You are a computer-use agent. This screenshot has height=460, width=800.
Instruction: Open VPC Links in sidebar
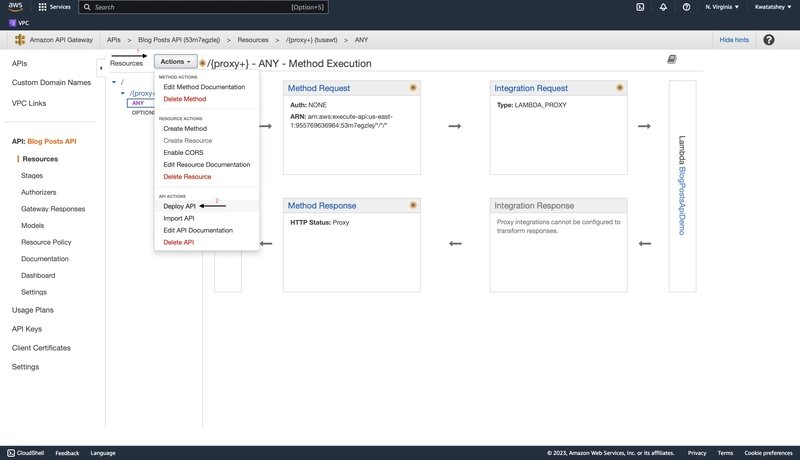tap(29, 103)
